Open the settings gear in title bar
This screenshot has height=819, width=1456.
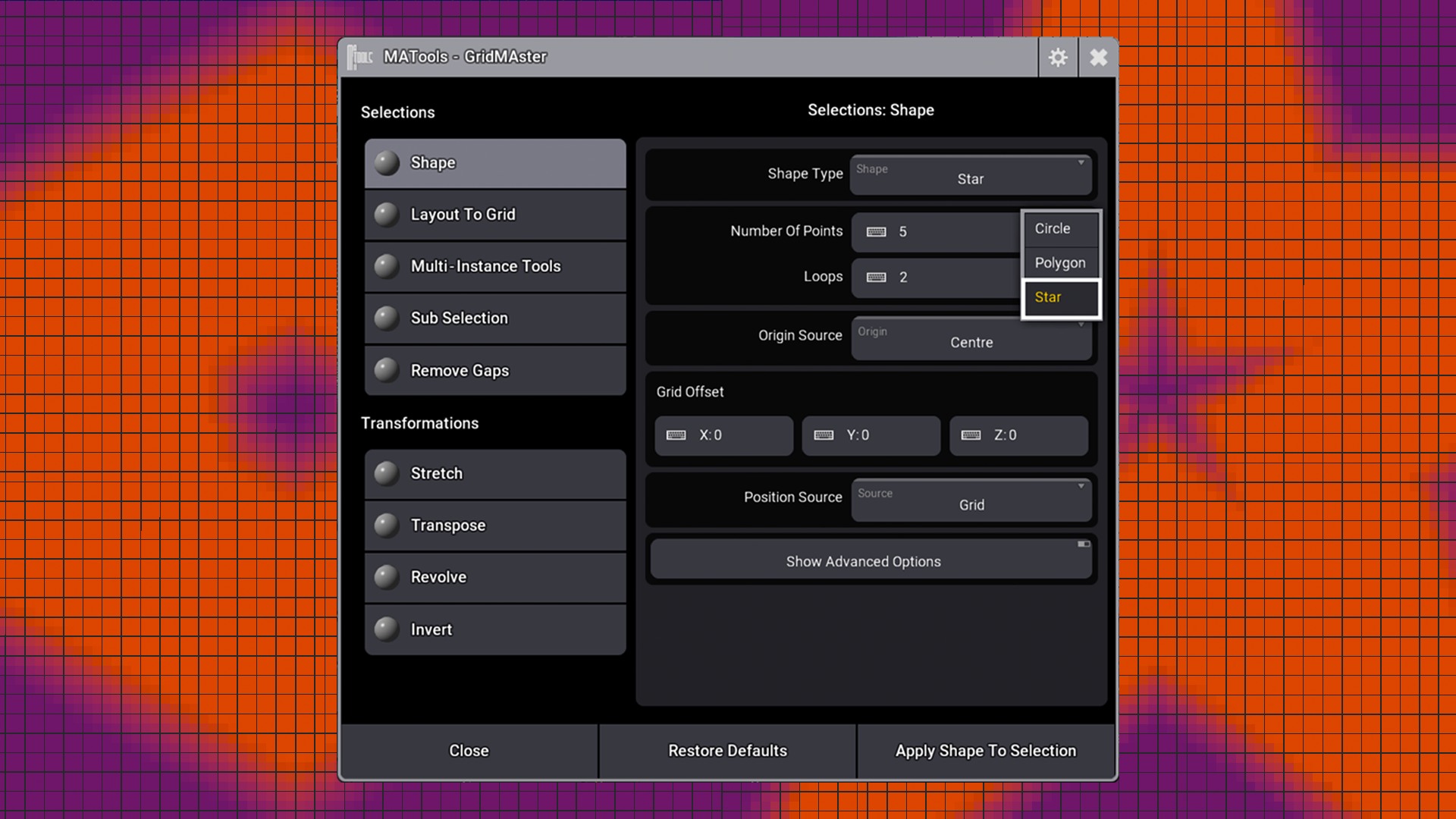tap(1058, 57)
